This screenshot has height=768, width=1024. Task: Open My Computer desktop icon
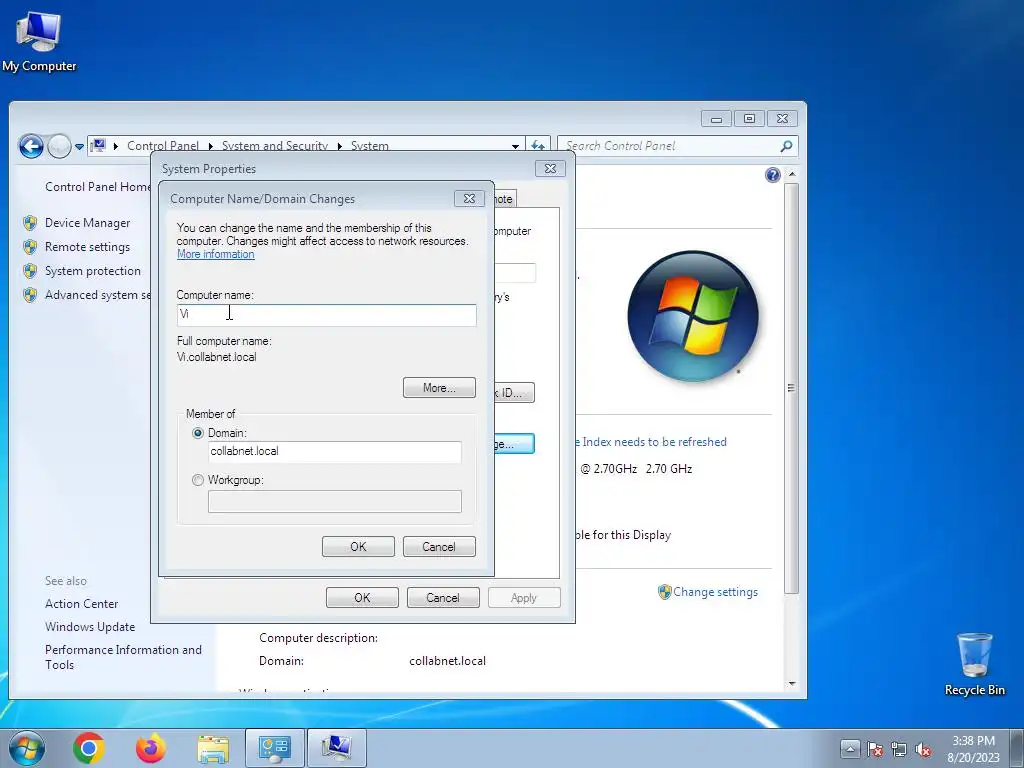[x=39, y=41]
